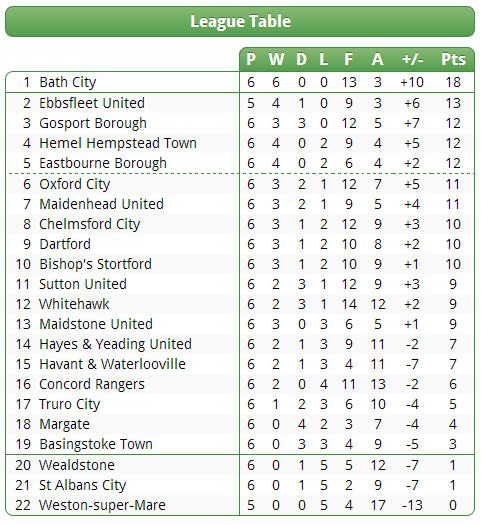Open Ebbsfleet United team name
This screenshot has width=481, height=525.
click(92, 103)
